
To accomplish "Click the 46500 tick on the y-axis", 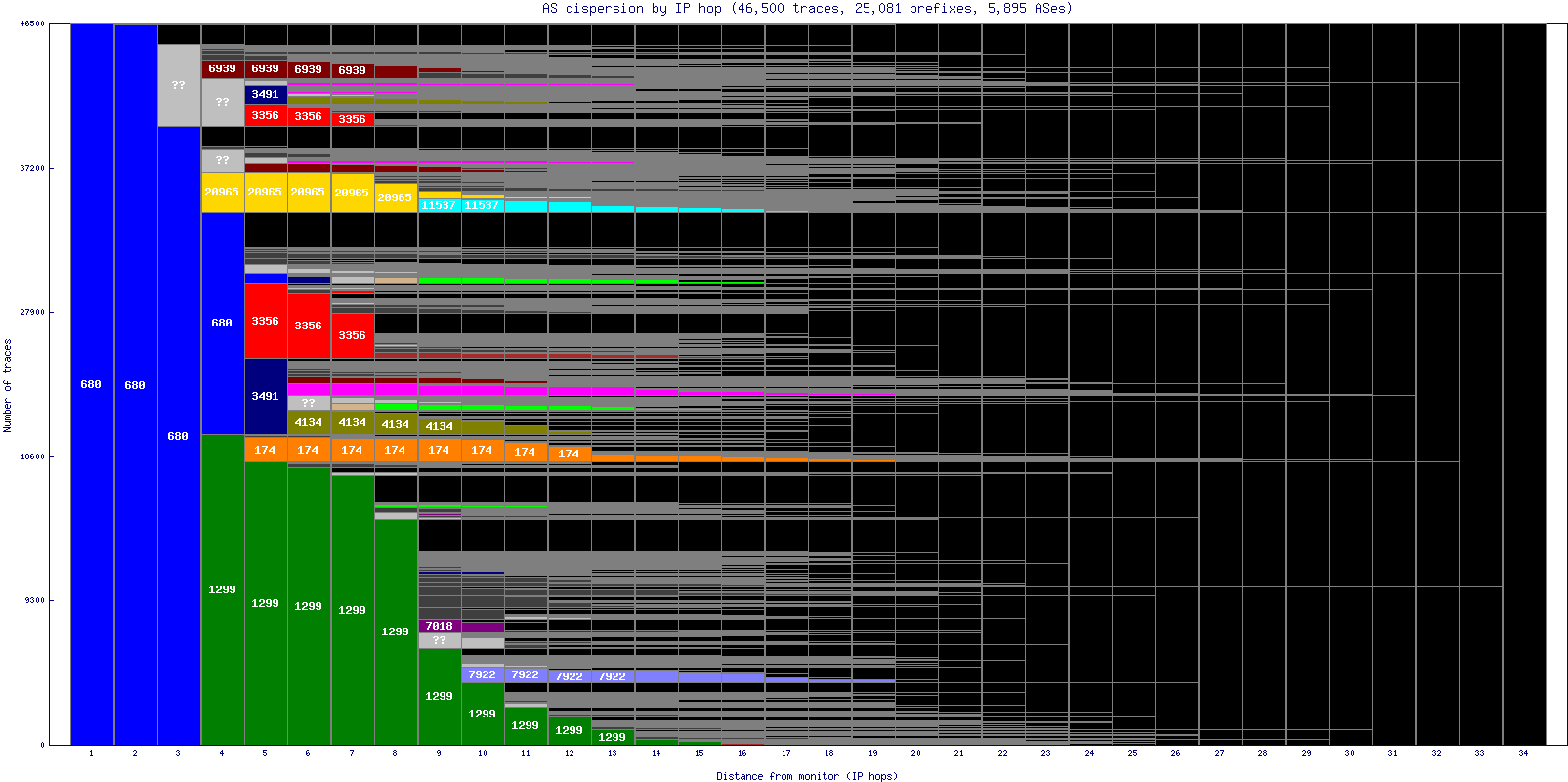I will pyautogui.click(x=32, y=23).
